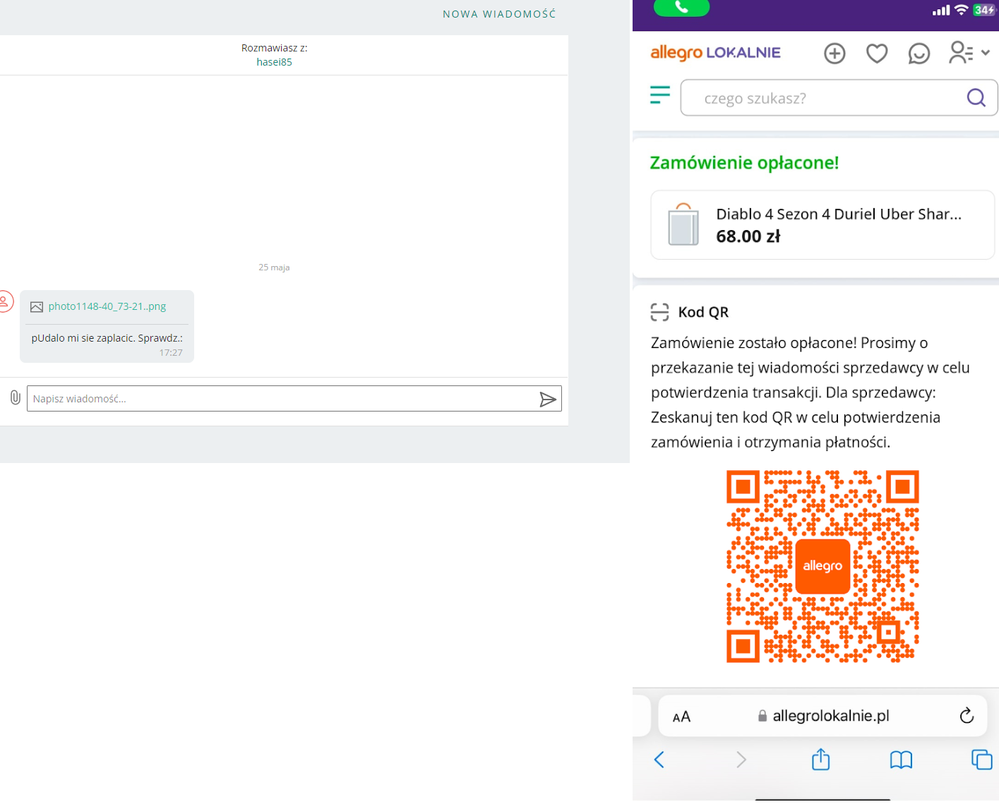Open the NOWA WIADOMOŚĆ link

coord(499,14)
